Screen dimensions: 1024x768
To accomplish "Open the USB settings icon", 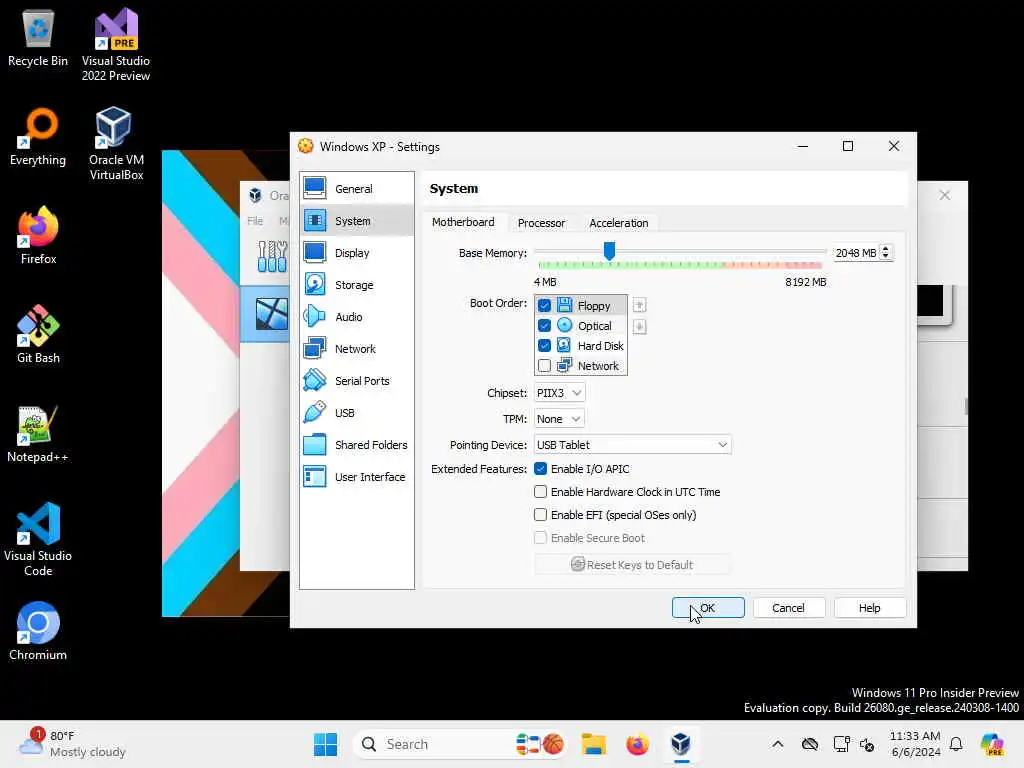I will pyautogui.click(x=315, y=412).
